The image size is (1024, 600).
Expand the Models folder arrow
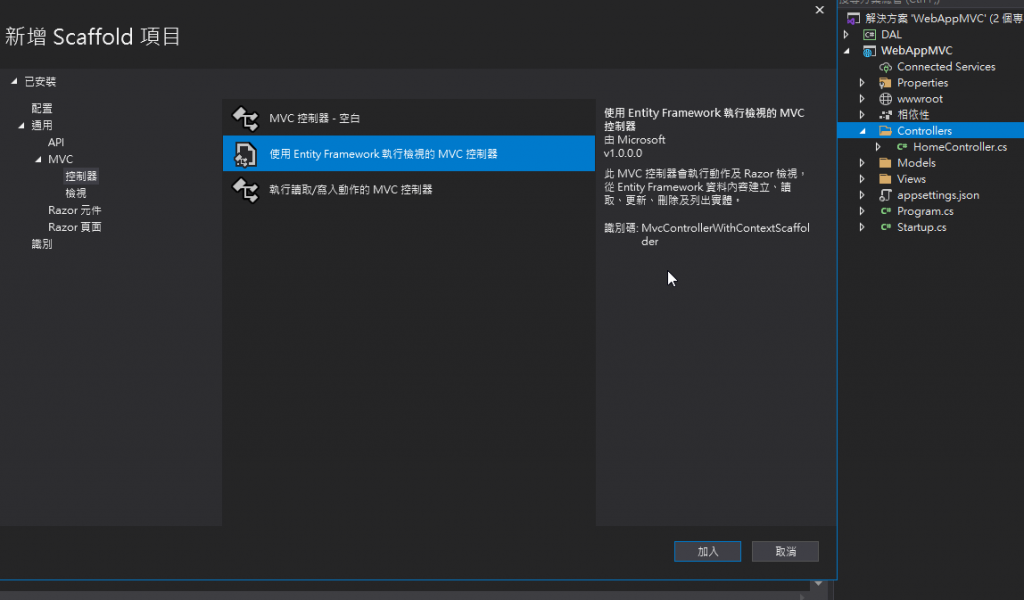click(x=862, y=163)
